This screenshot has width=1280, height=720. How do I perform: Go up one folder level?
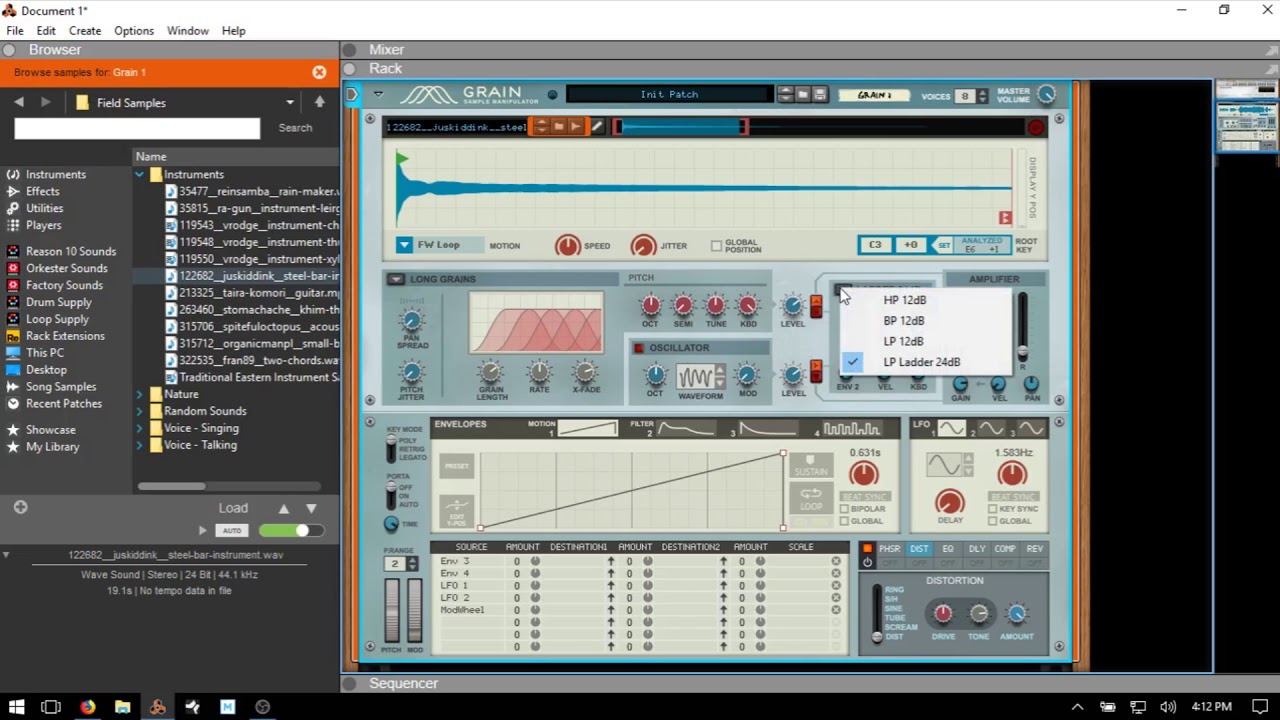point(319,102)
